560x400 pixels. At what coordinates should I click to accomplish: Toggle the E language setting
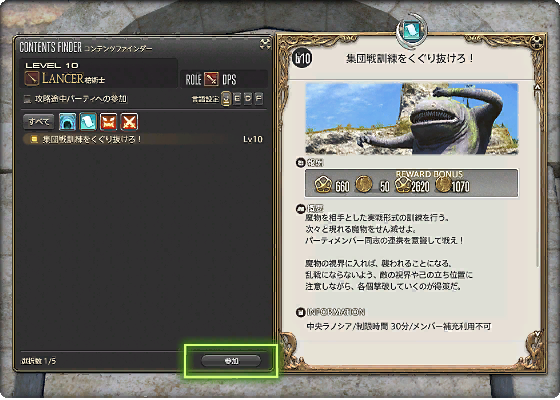click(237, 98)
